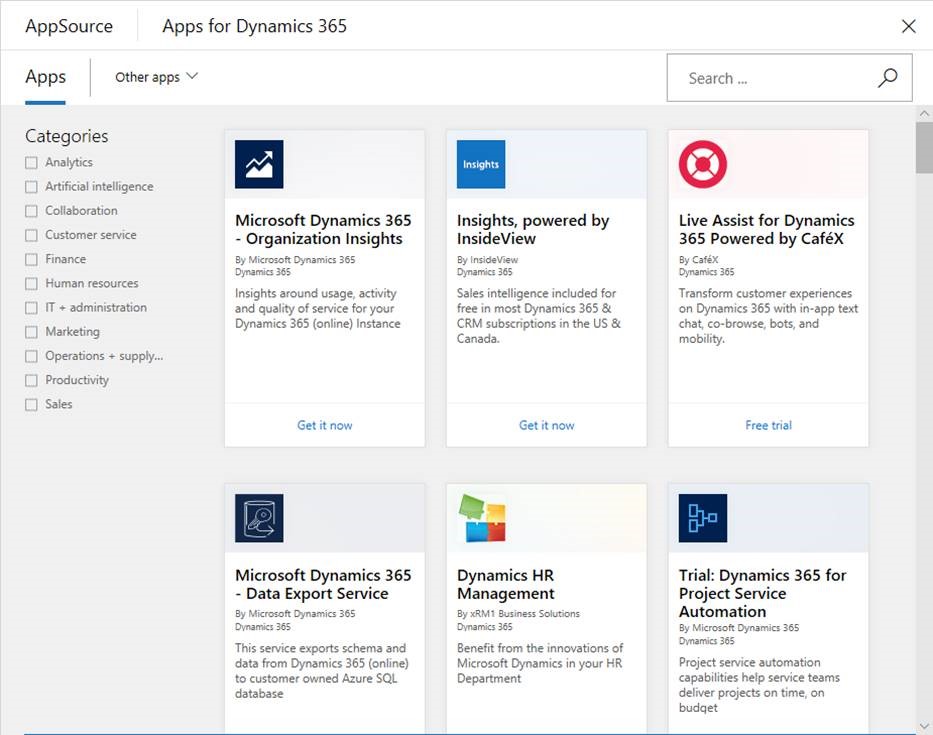Click the scrollbar up arrow

point(924,113)
